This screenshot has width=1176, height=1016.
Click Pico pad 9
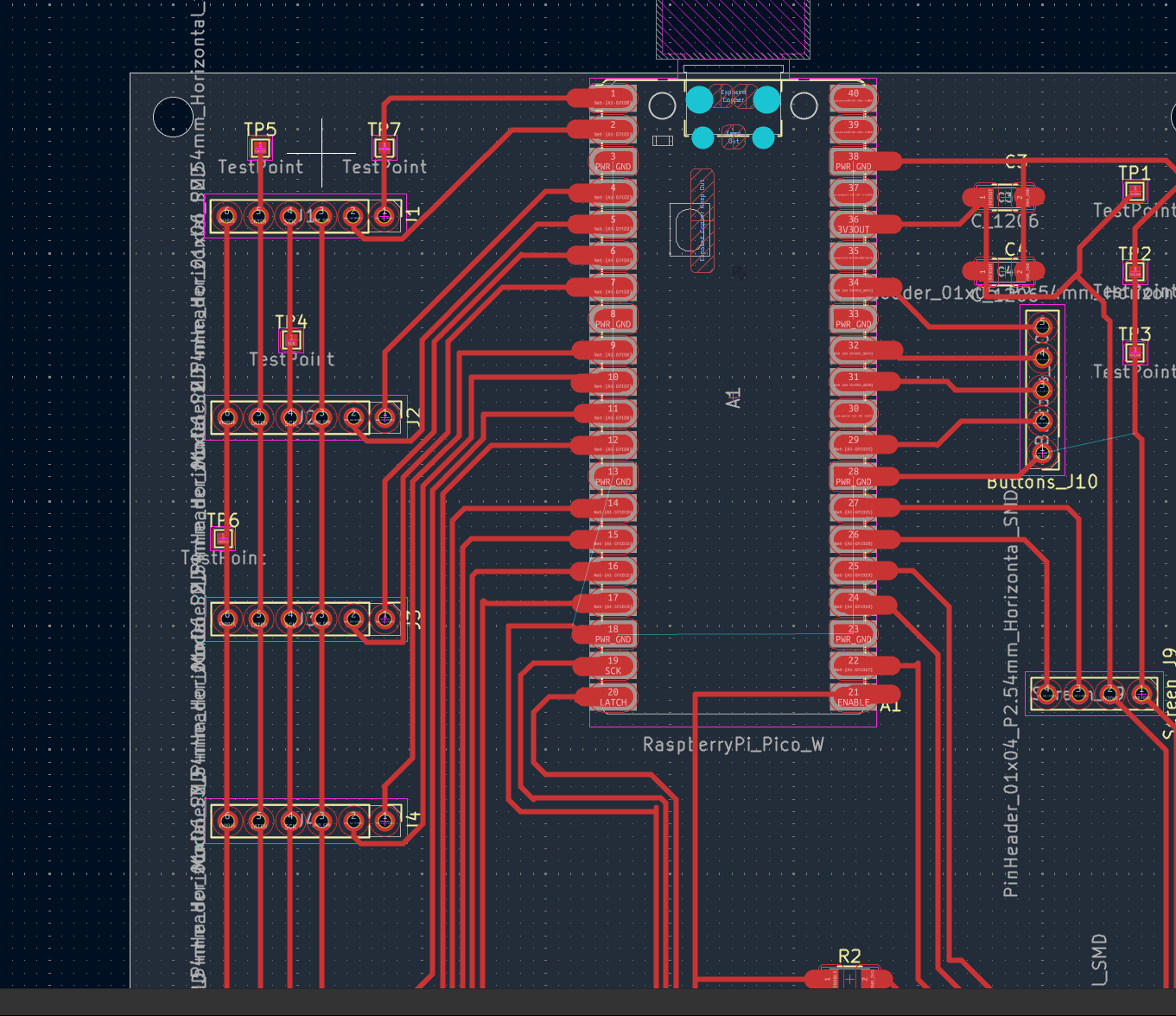click(x=613, y=350)
